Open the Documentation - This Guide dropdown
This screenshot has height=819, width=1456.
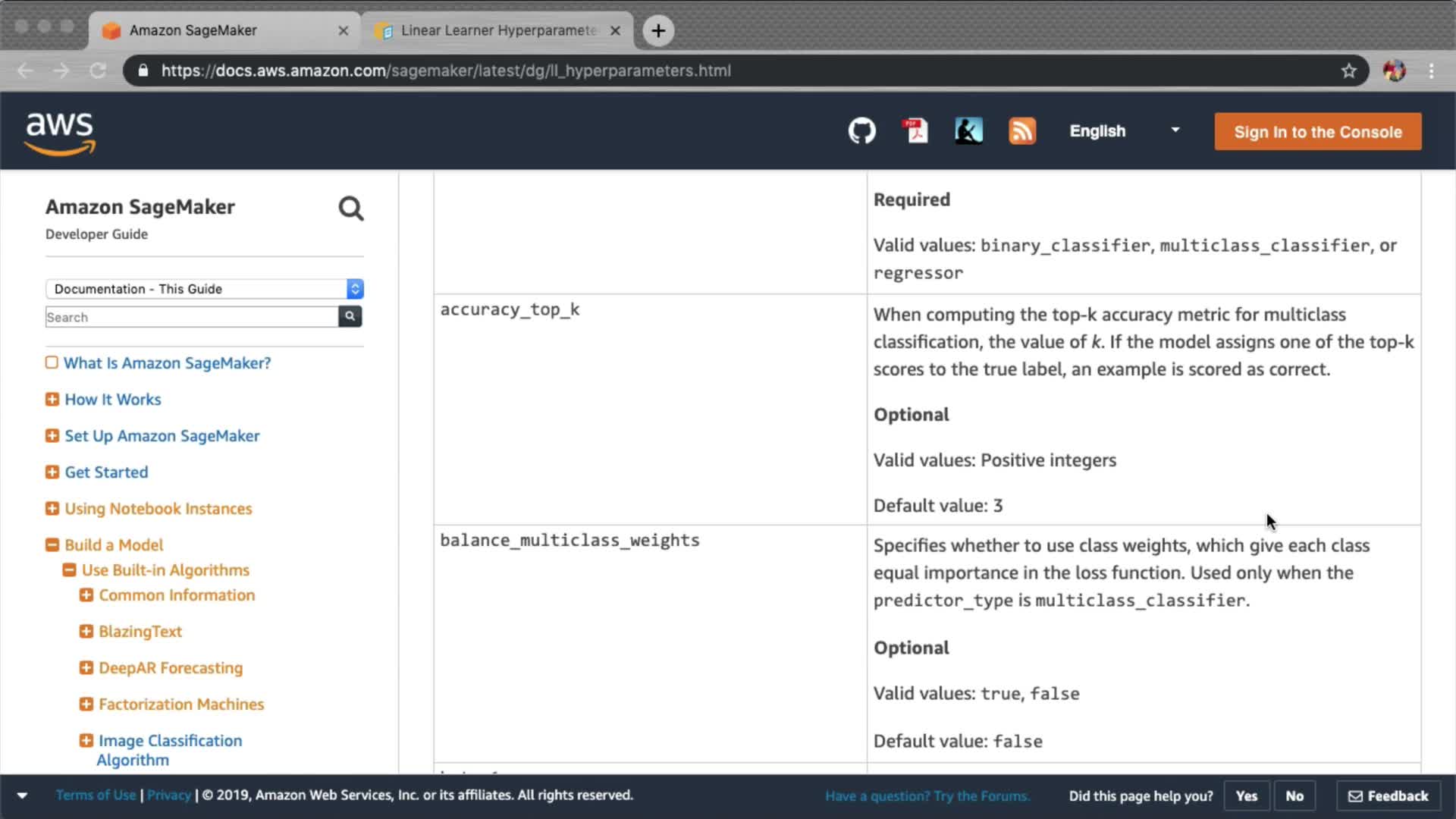(x=204, y=289)
